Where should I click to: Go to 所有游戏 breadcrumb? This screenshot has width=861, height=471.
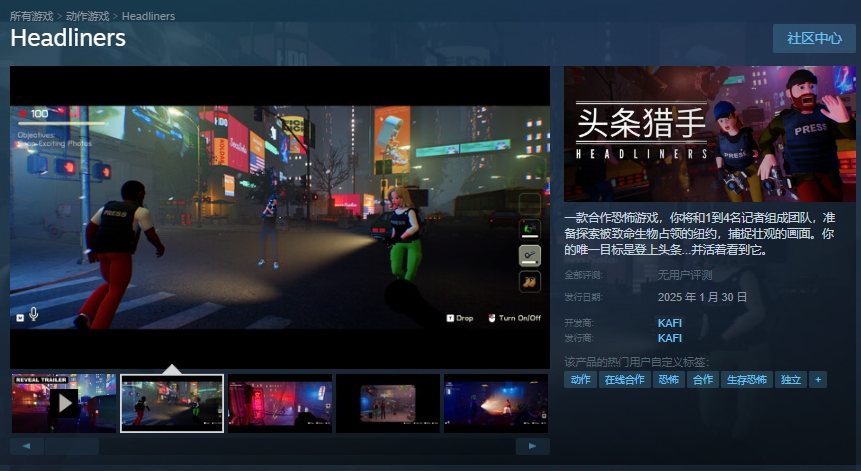[33, 17]
